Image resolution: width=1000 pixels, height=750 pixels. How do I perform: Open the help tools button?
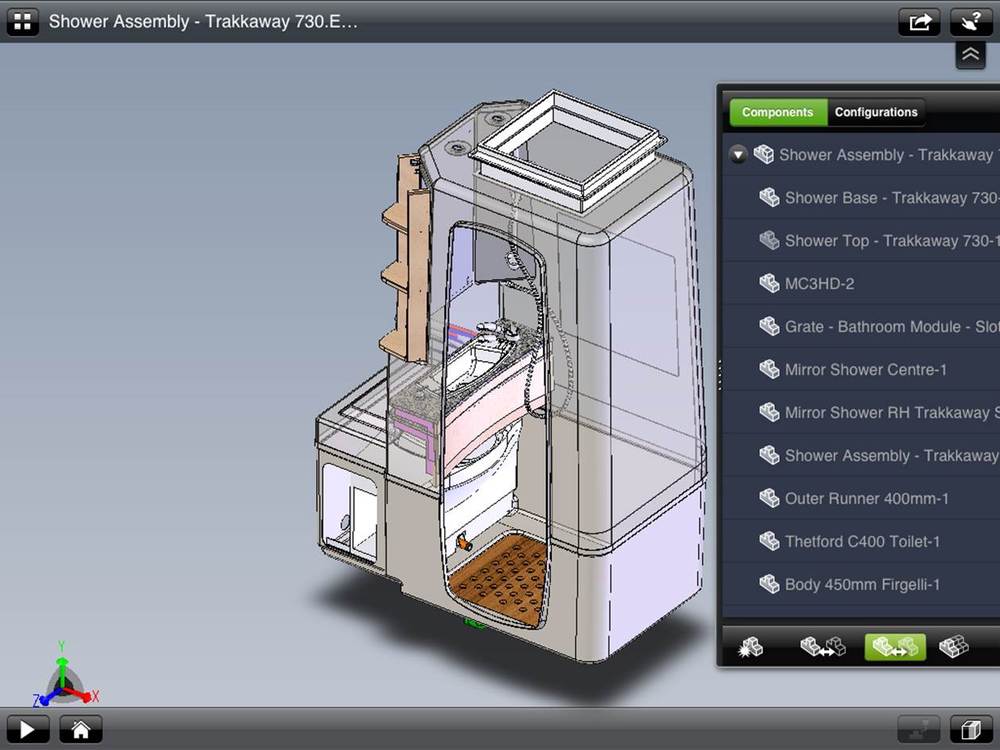[x=970, y=21]
